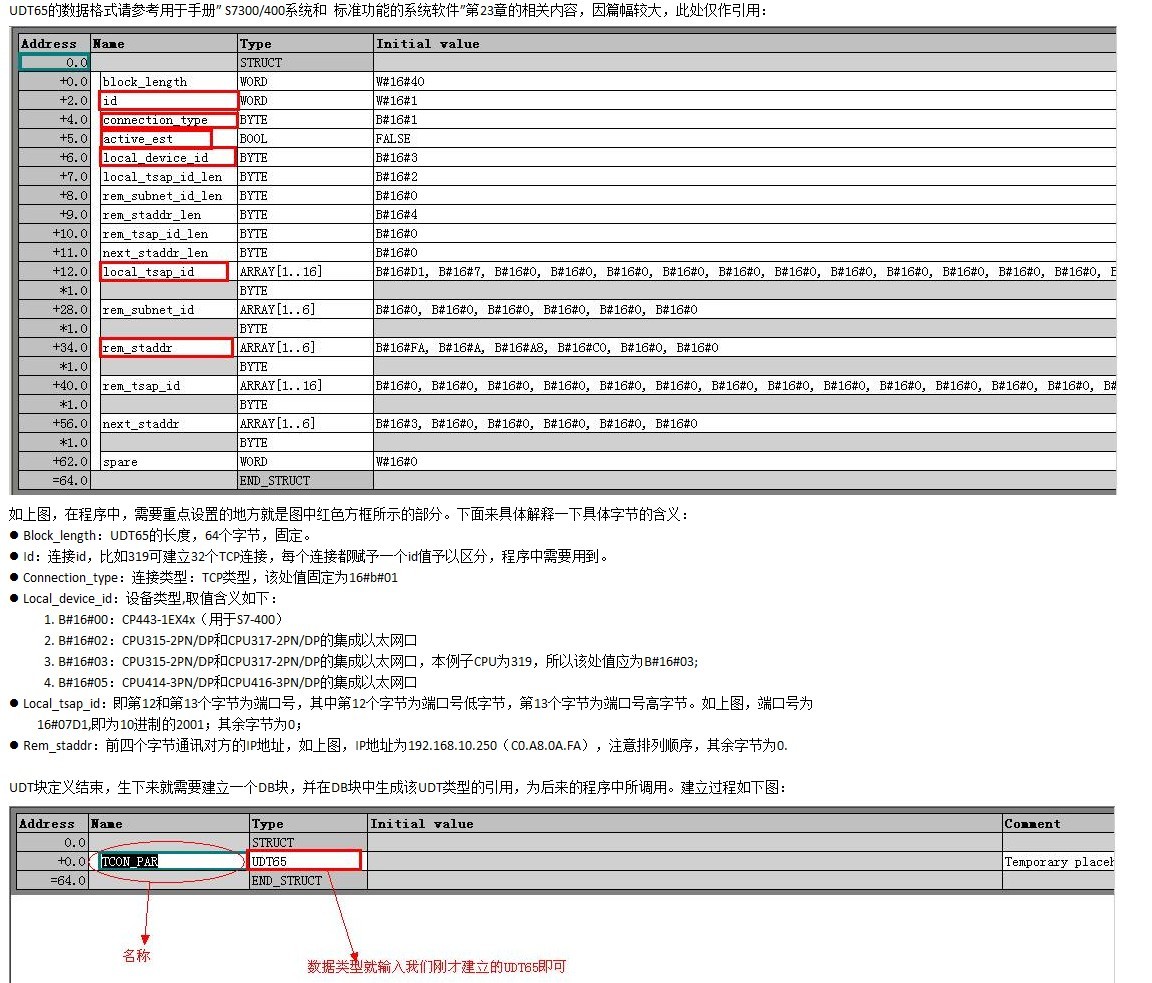Click the rem_tsap_id name cell
The height and width of the screenshot is (983, 1152).
pos(168,386)
